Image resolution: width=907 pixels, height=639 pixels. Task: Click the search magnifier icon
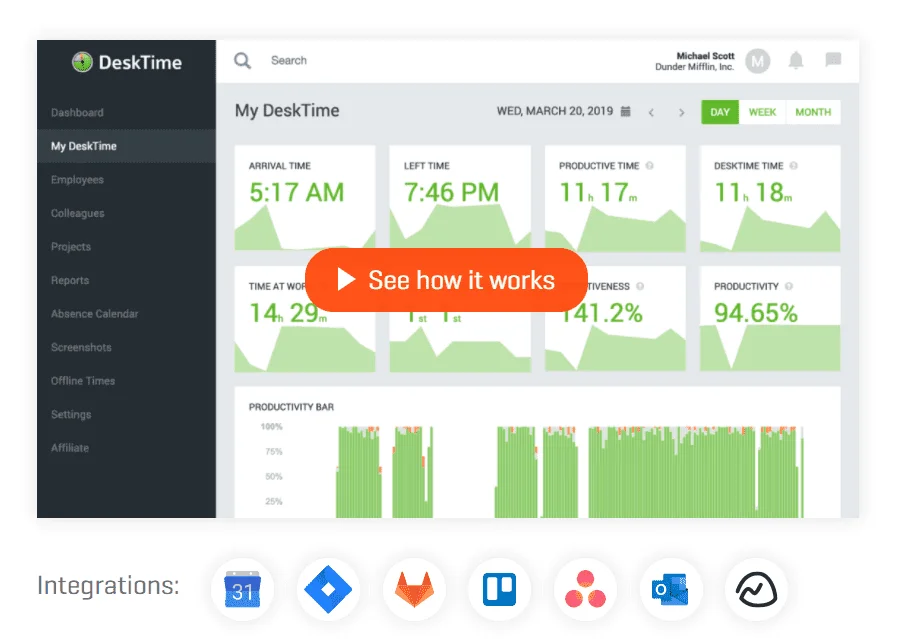pyautogui.click(x=243, y=61)
